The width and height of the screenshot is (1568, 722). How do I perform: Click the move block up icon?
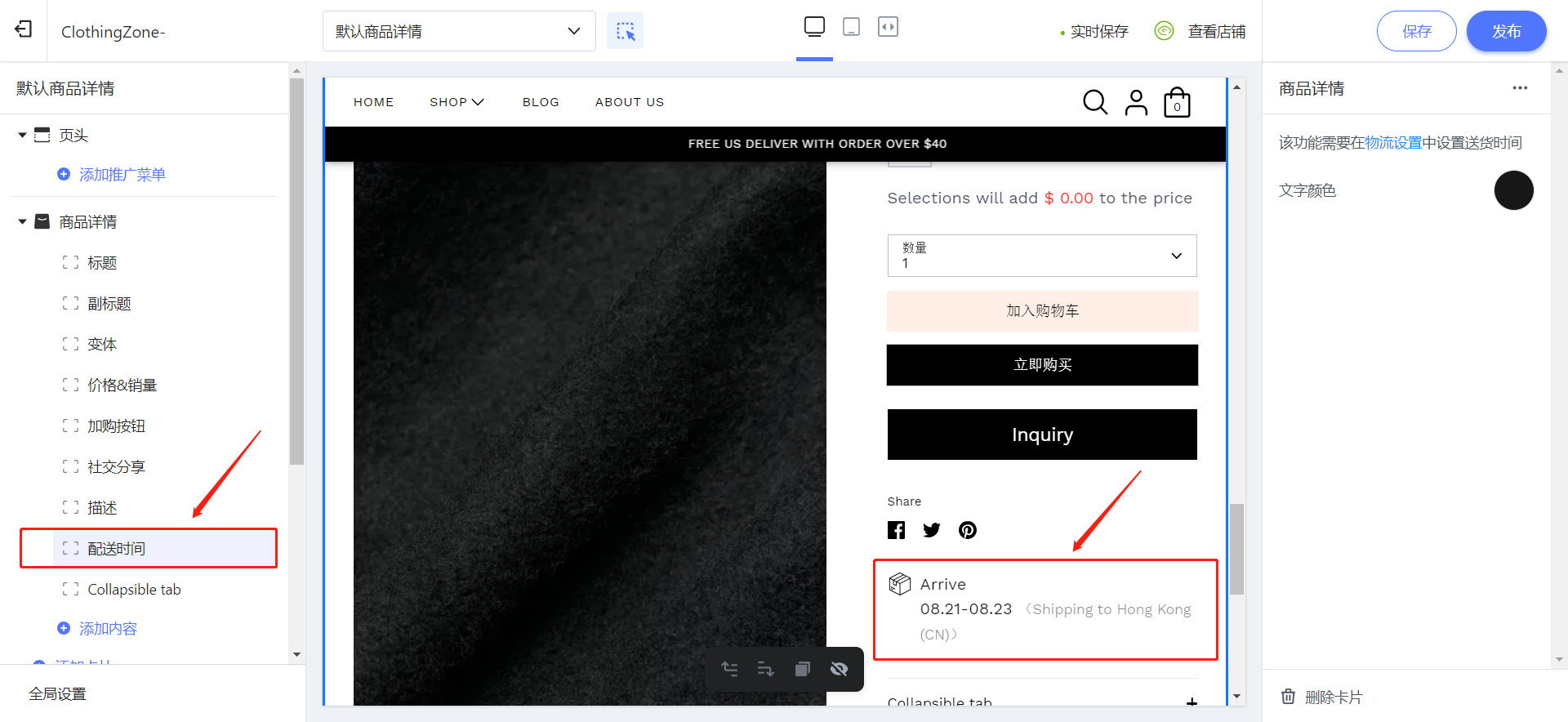pyautogui.click(x=729, y=669)
